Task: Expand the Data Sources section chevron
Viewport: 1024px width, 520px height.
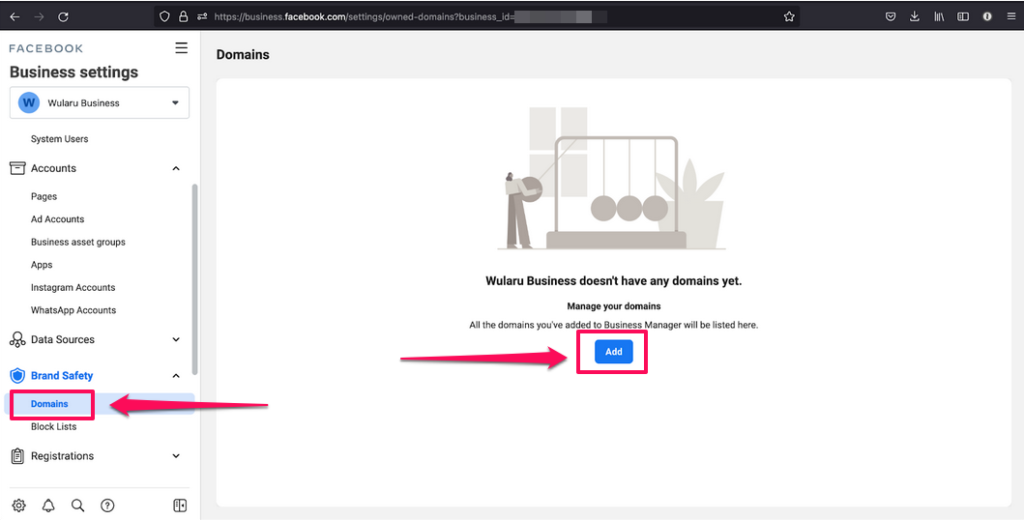Action: [176, 340]
